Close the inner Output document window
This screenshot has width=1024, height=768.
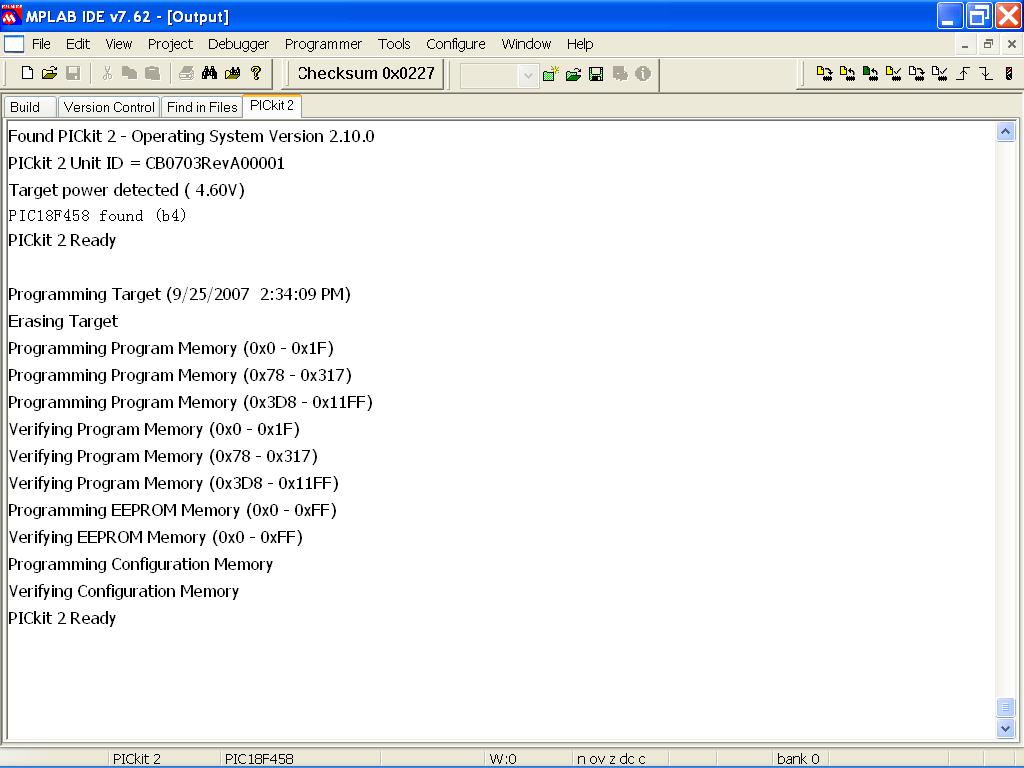(x=1012, y=44)
